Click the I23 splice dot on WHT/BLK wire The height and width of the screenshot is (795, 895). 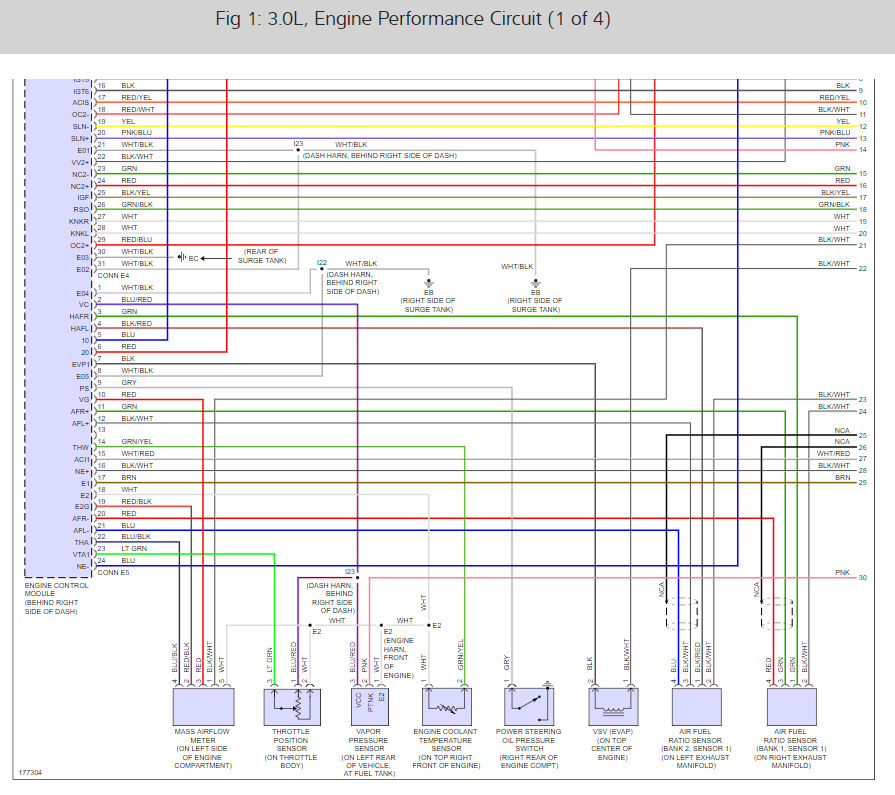click(x=298, y=150)
